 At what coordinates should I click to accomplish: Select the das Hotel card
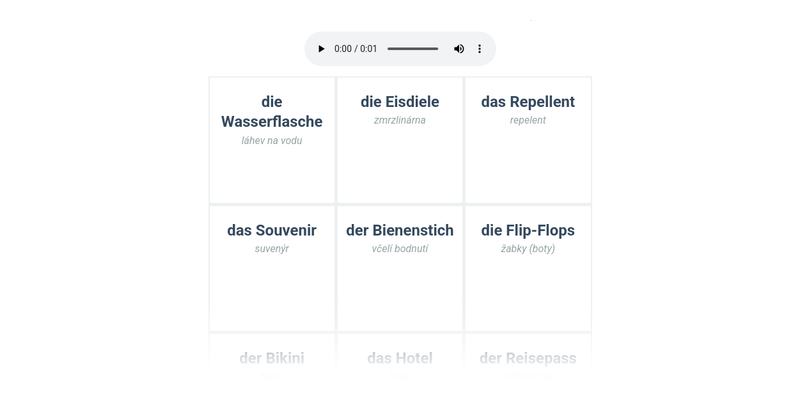click(x=400, y=358)
